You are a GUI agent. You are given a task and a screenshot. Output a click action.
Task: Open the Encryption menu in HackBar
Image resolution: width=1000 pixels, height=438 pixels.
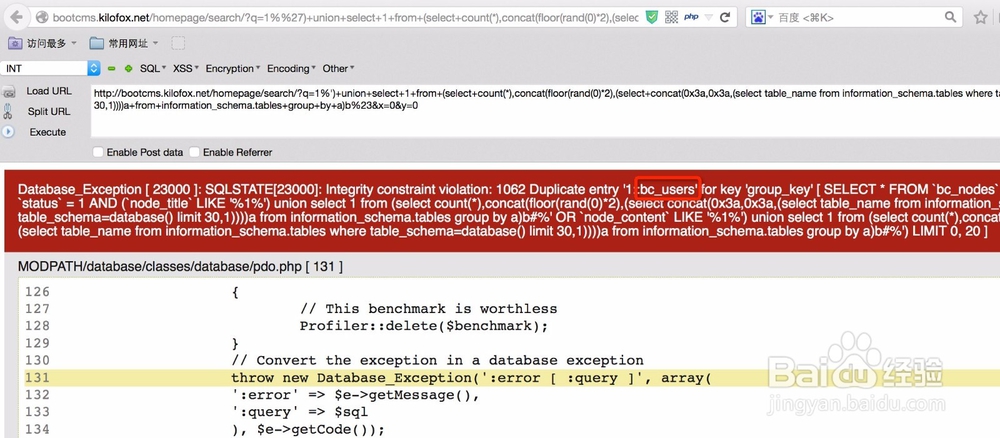tap(233, 68)
